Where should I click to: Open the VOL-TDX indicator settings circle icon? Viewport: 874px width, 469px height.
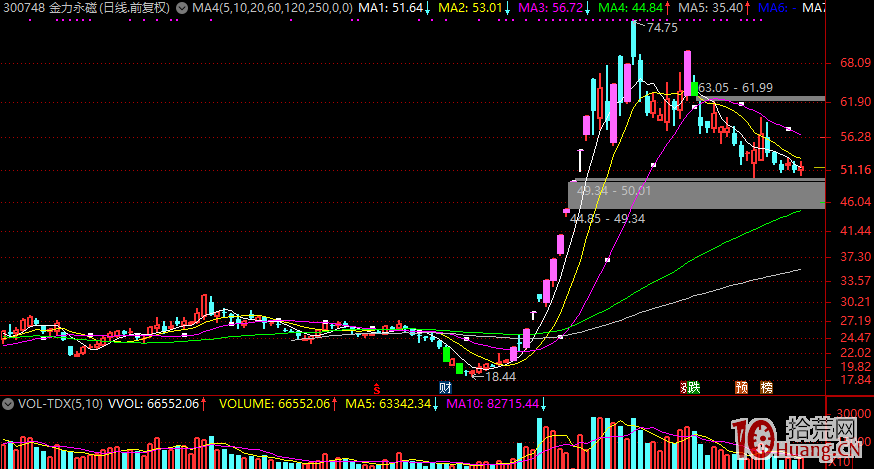pyautogui.click(x=8, y=404)
